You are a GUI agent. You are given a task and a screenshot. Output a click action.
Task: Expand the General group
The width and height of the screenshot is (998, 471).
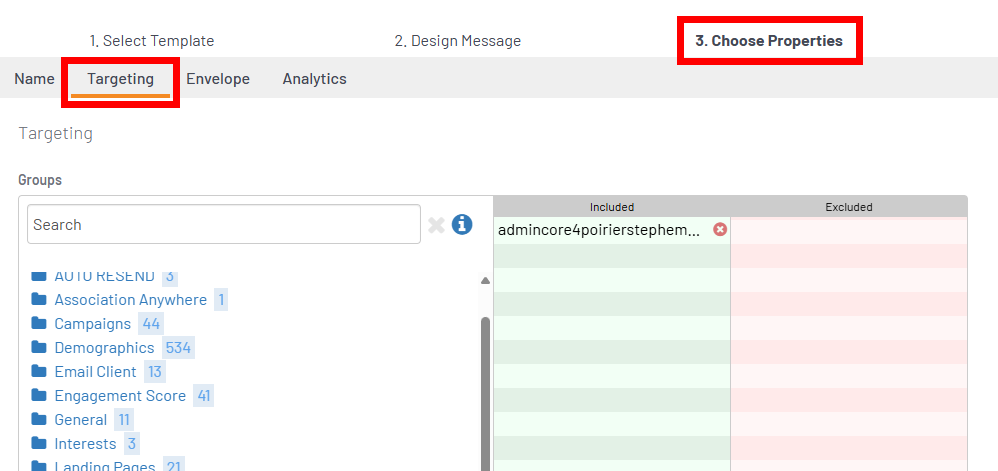(81, 420)
